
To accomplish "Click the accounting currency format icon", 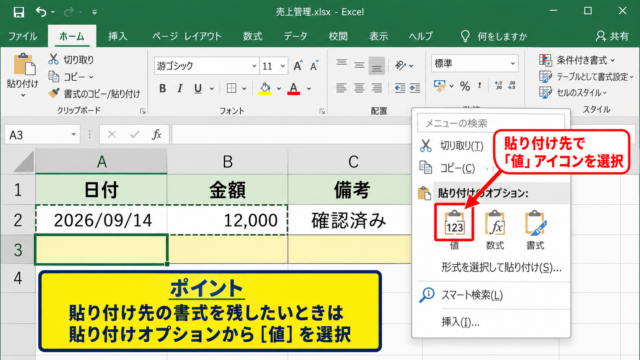I will coord(439,86).
